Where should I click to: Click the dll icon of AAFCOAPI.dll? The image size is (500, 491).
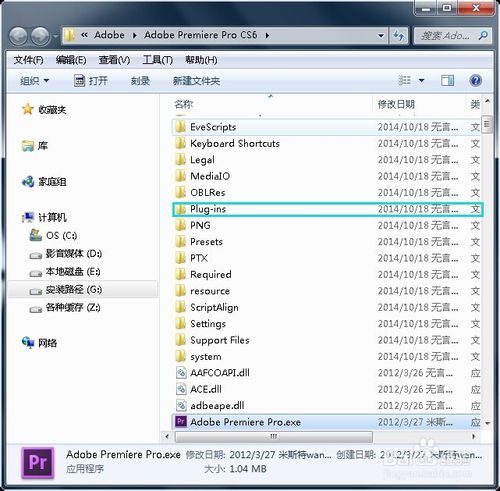pyautogui.click(x=181, y=373)
